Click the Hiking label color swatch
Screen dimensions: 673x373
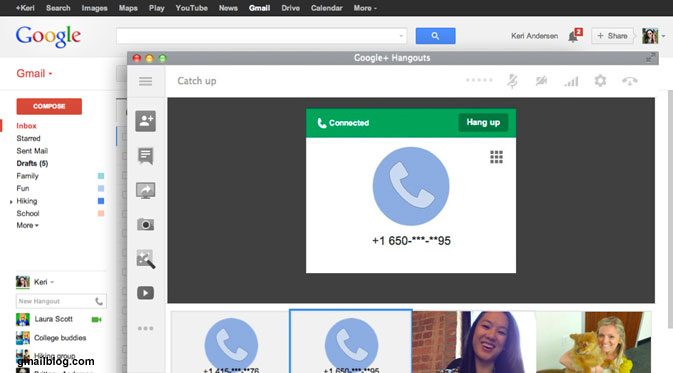pos(101,201)
